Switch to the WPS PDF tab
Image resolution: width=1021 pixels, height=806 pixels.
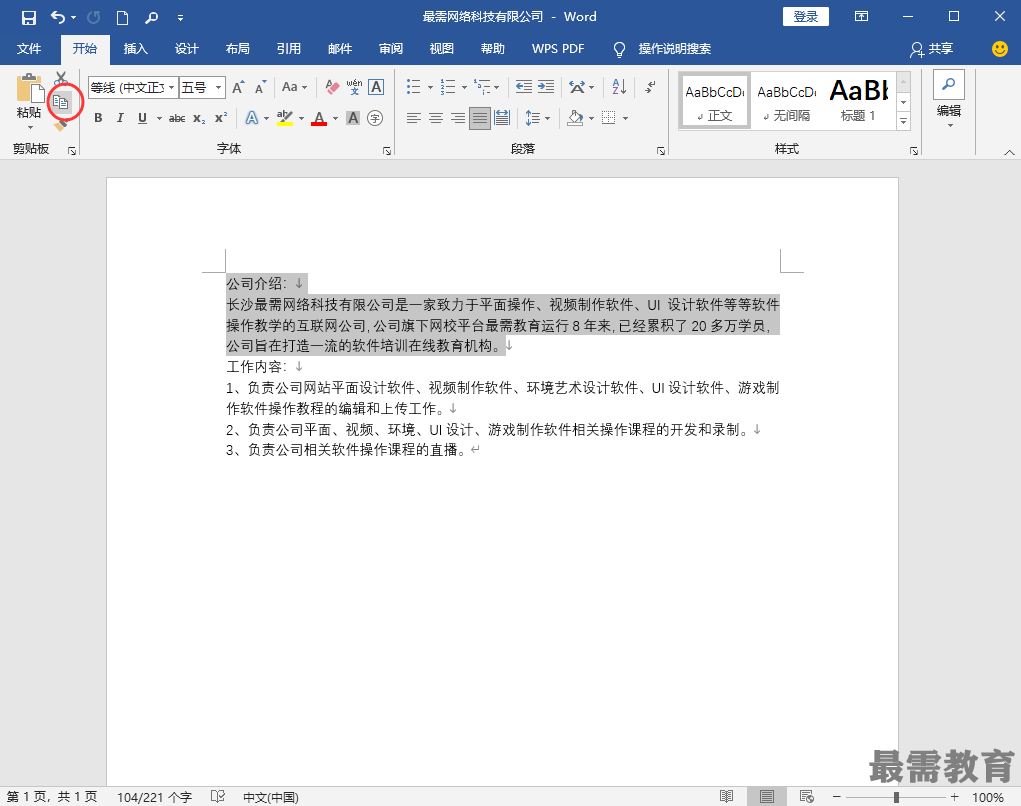[558, 49]
